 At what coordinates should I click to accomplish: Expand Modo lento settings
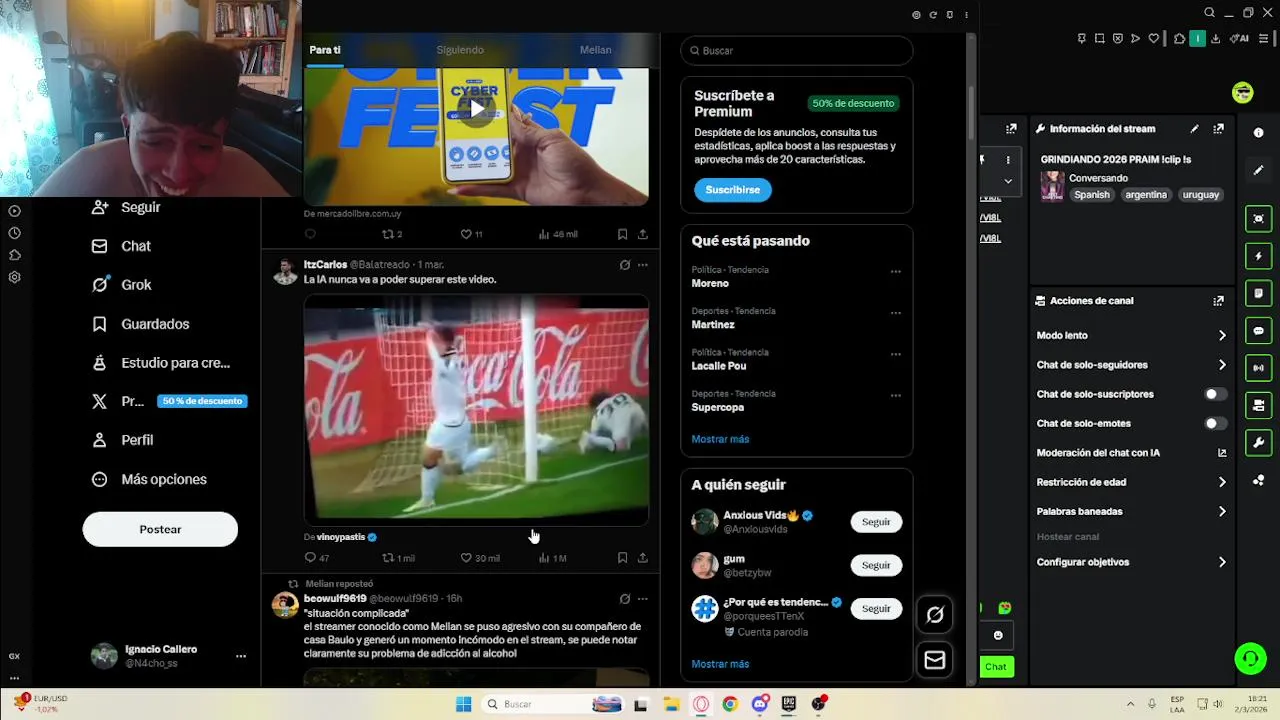pos(1131,336)
